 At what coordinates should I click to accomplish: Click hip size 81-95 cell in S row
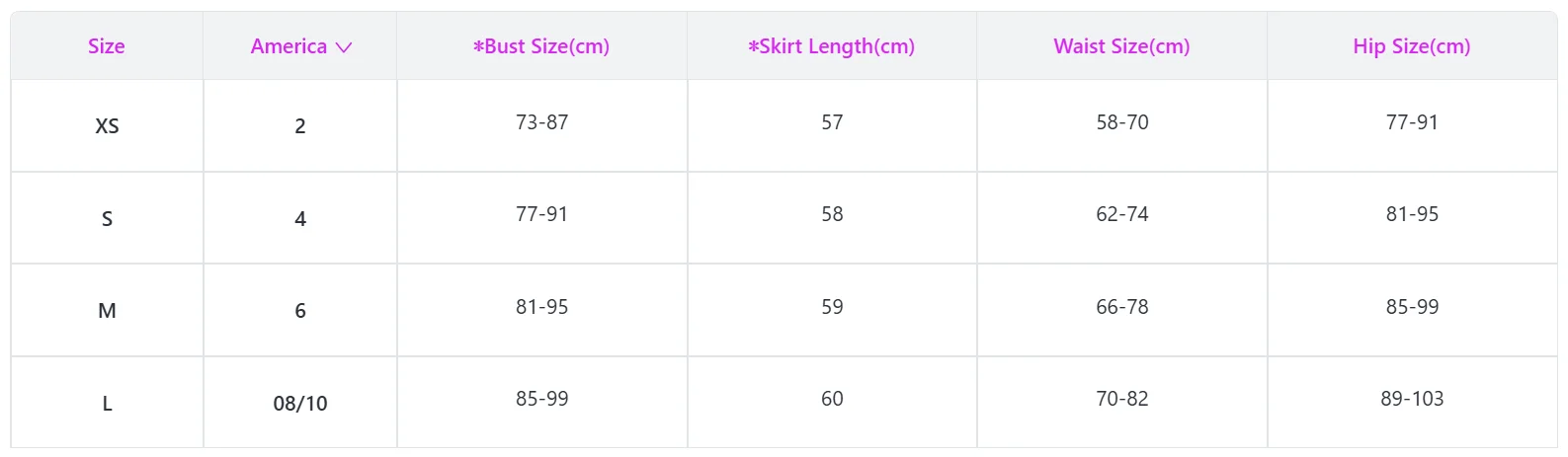pyautogui.click(x=1412, y=214)
